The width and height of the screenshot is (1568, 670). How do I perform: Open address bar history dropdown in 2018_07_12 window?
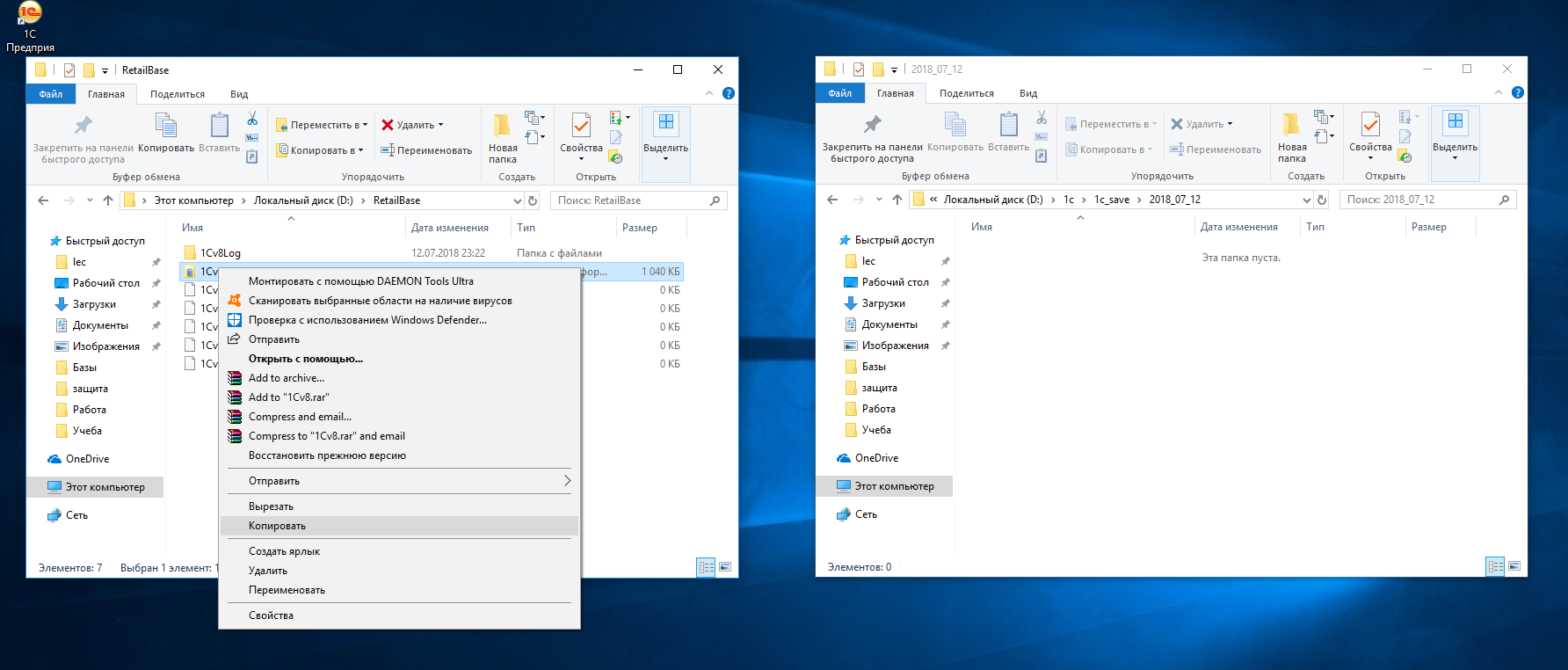click(1307, 200)
